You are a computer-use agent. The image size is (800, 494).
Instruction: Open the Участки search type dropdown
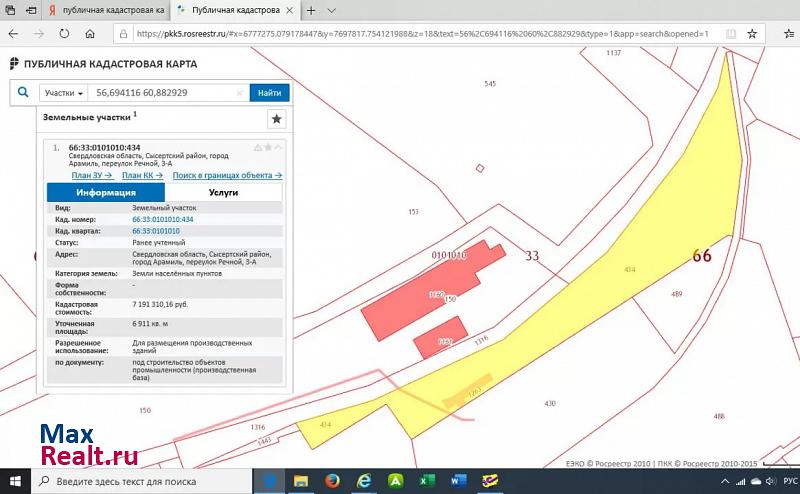click(x=62, y=93)
